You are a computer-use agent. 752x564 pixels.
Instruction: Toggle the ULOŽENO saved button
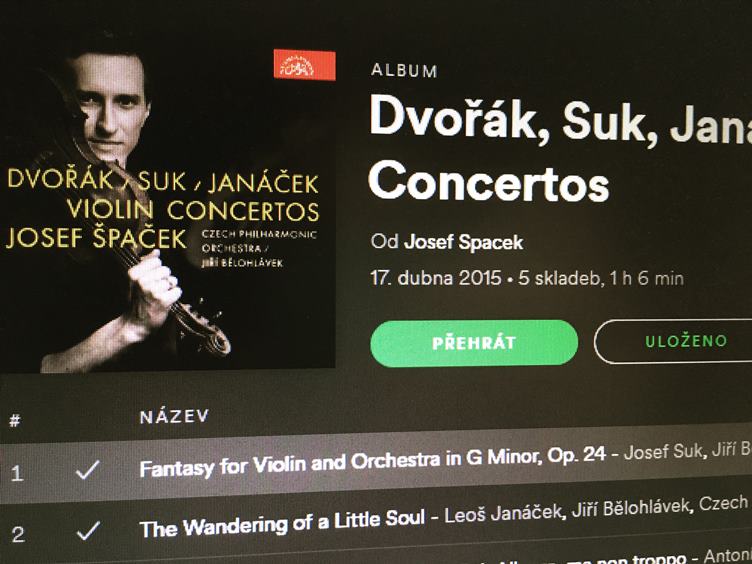coord(676,341)
